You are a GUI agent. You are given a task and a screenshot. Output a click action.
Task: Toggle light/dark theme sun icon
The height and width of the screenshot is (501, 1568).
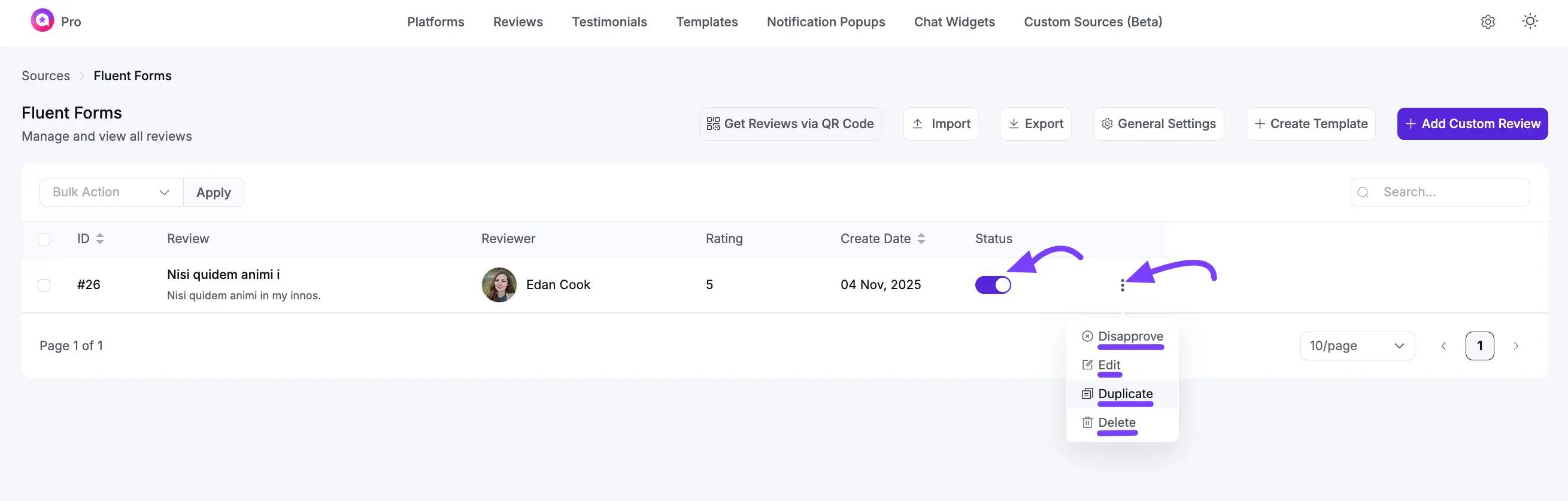[1530, 22]
